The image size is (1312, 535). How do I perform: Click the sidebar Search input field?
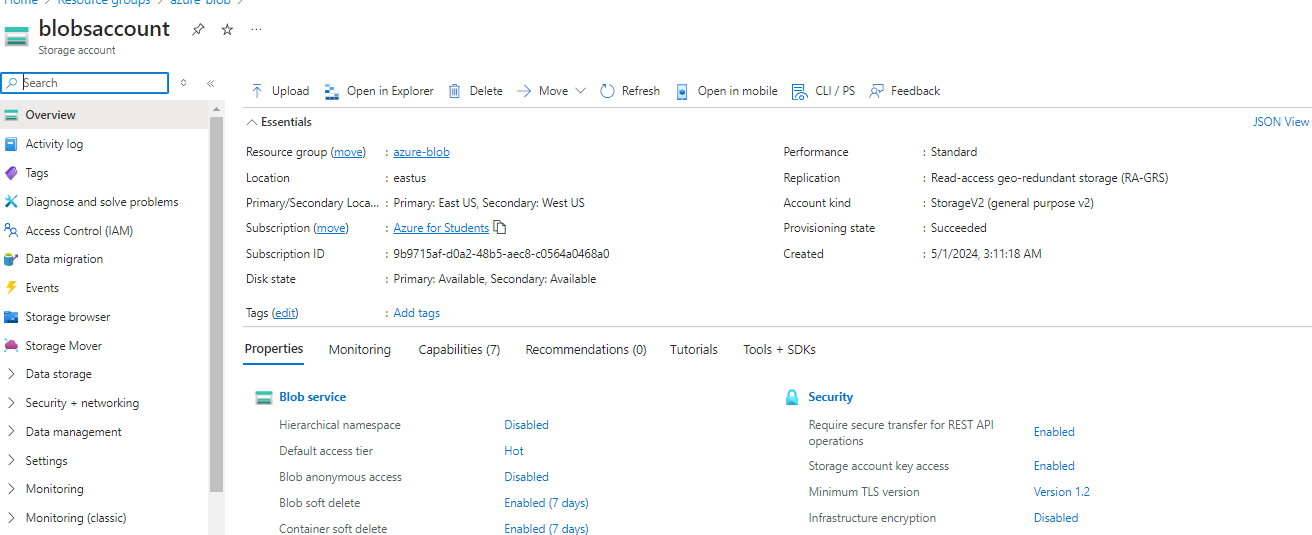click(x=85, y=83)
